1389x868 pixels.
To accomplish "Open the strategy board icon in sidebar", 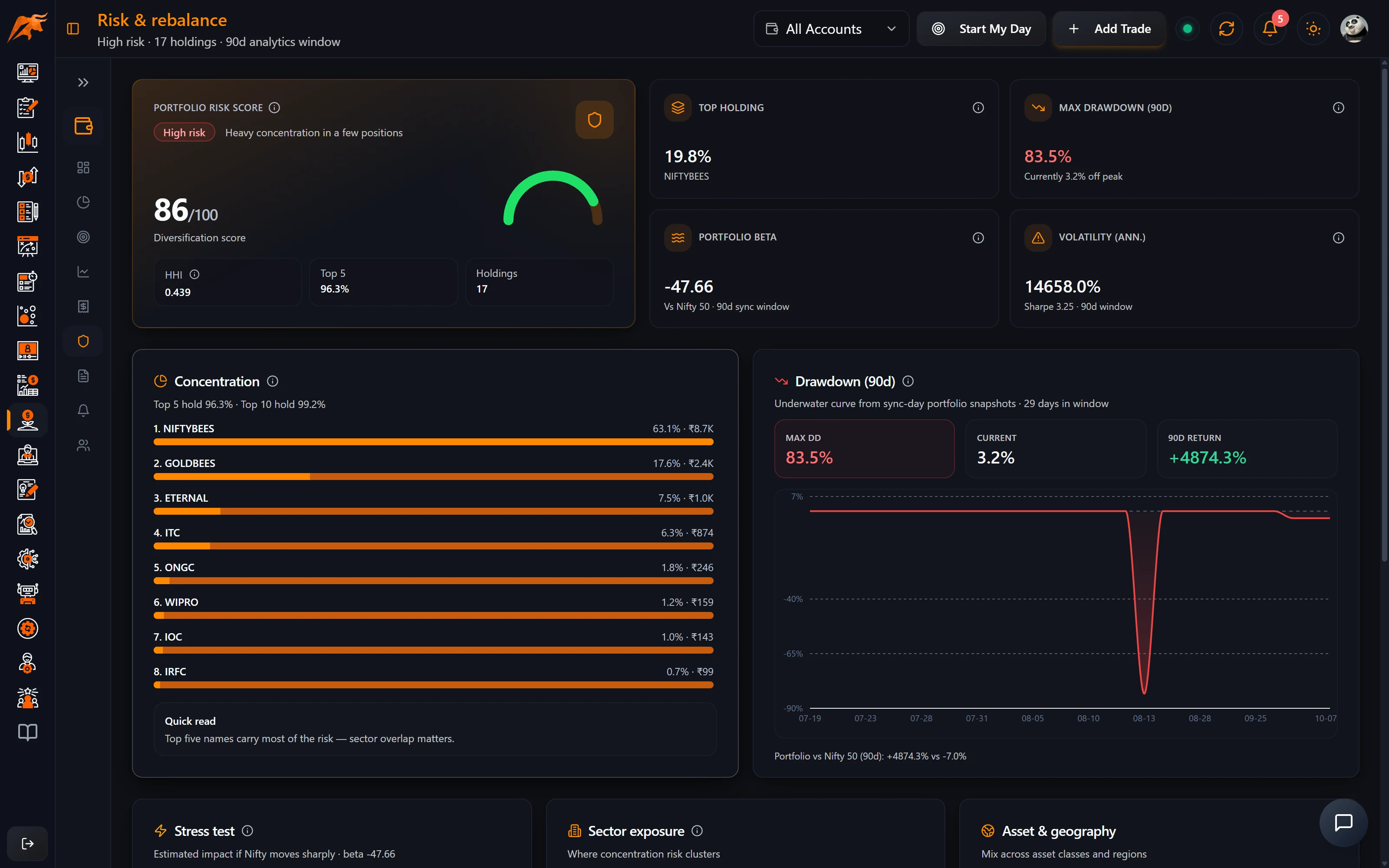I will pos(27,246).
